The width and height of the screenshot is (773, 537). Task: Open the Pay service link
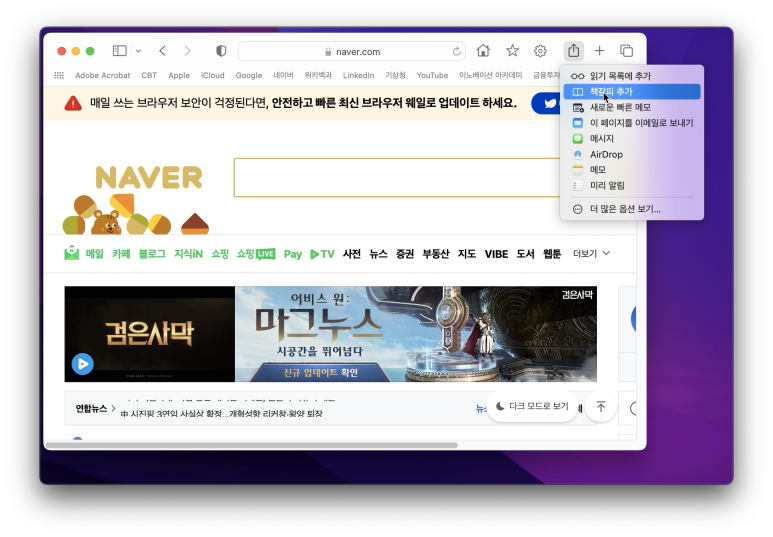(292, 254)
